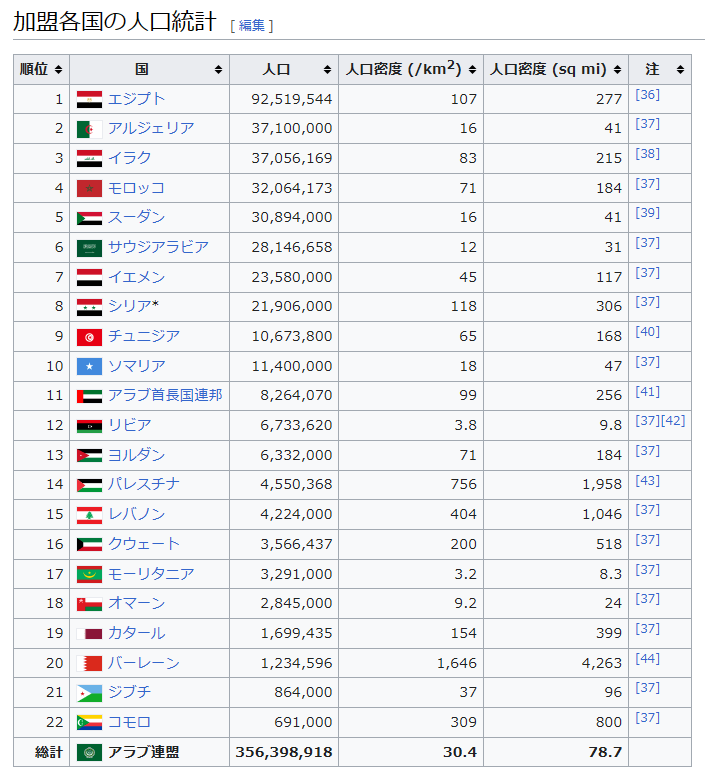Click the Somalia flag icon

[x=89, y=366]
